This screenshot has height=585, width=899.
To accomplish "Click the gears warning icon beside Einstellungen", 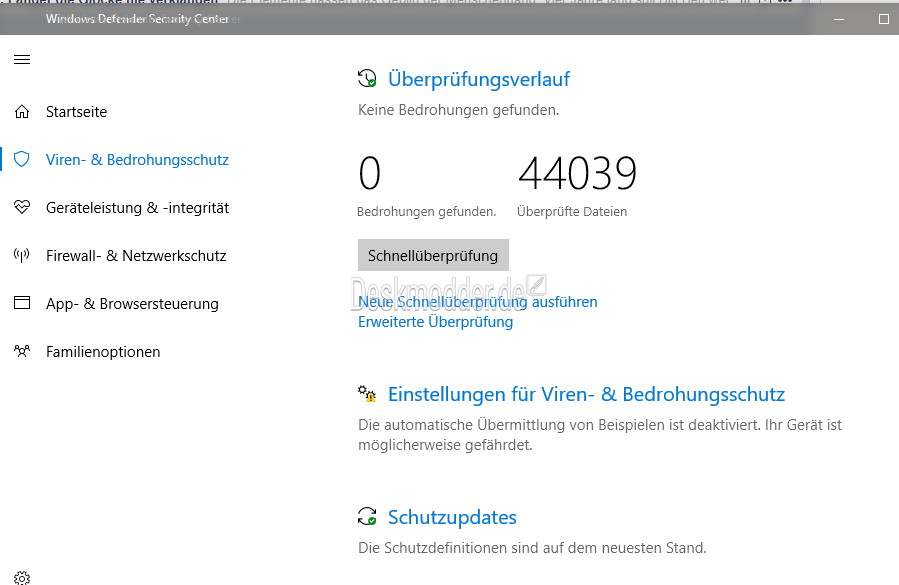I will tap(367, 393).
